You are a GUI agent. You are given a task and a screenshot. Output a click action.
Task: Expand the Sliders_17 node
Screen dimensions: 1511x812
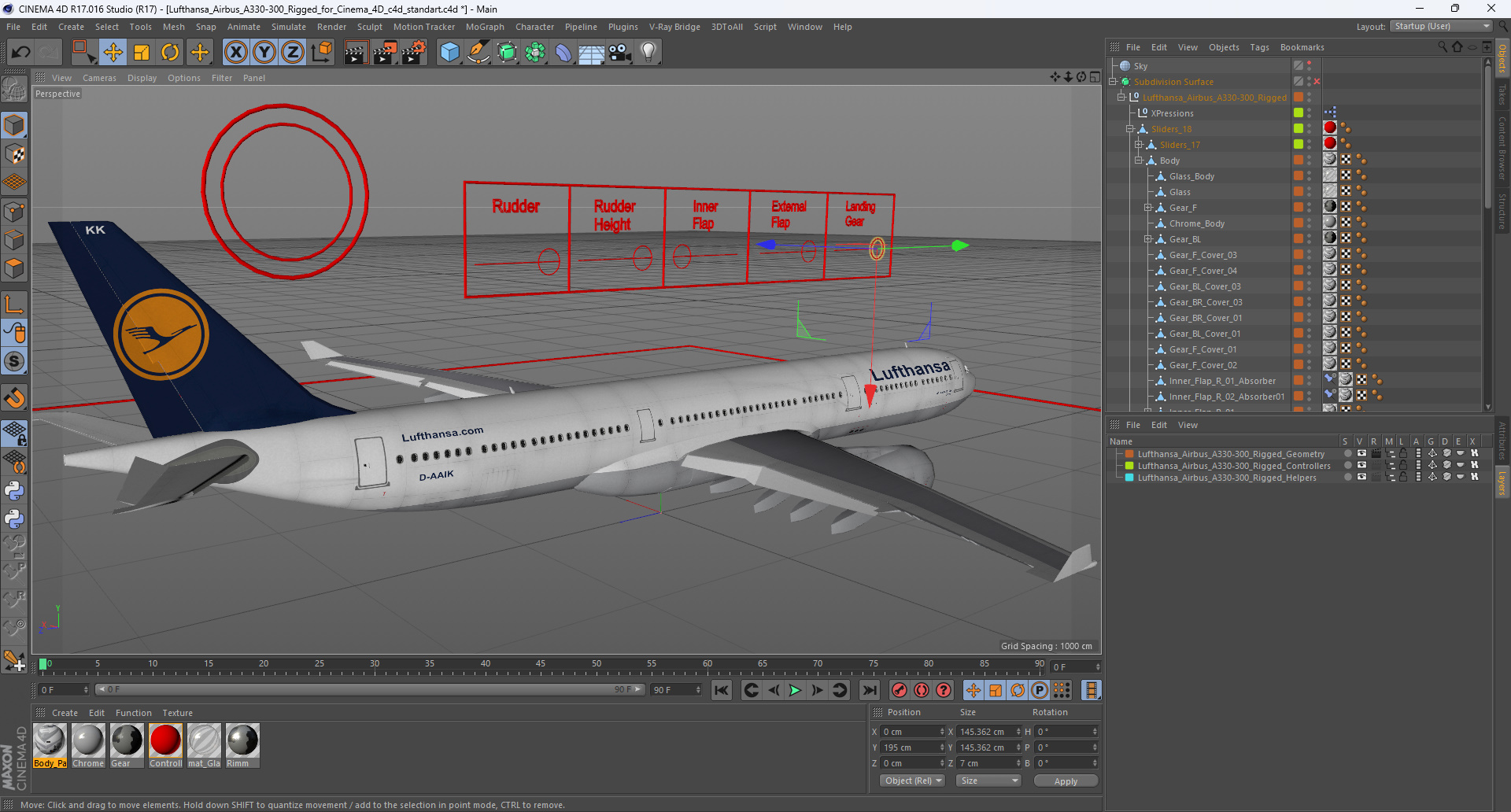point(1139,145)
